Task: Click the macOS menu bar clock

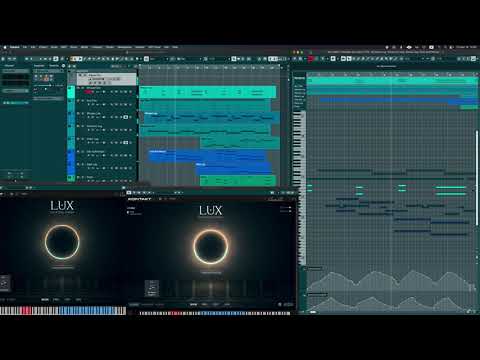Action: click(466, 47)
